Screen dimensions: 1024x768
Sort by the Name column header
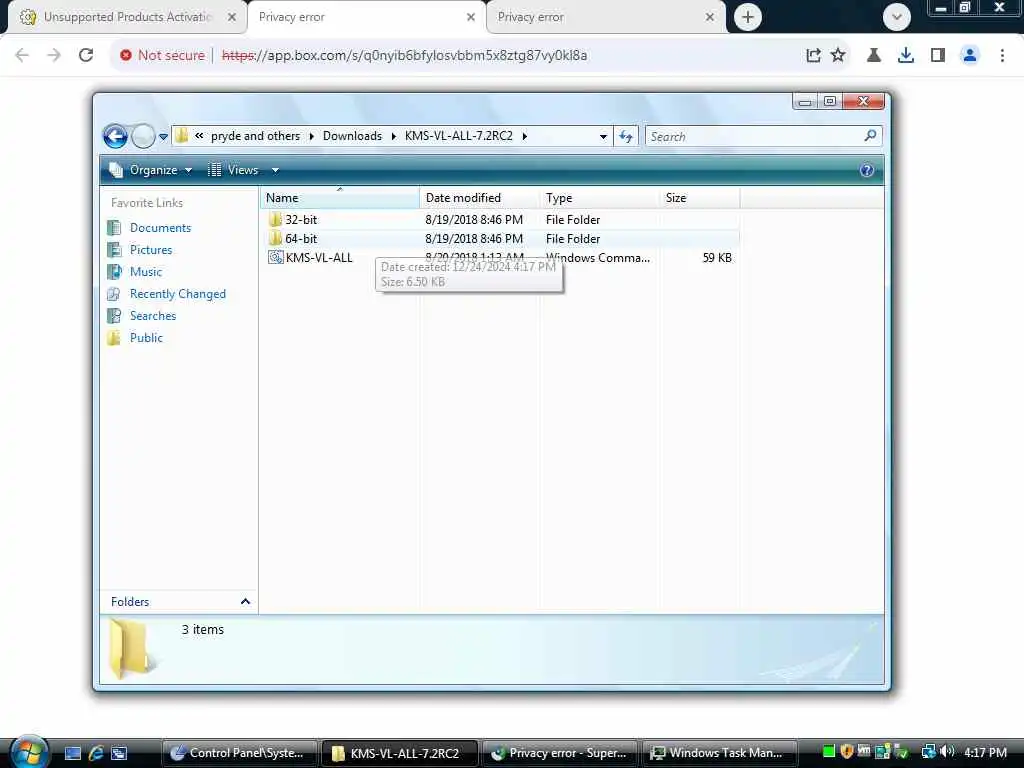click(340, 198)
